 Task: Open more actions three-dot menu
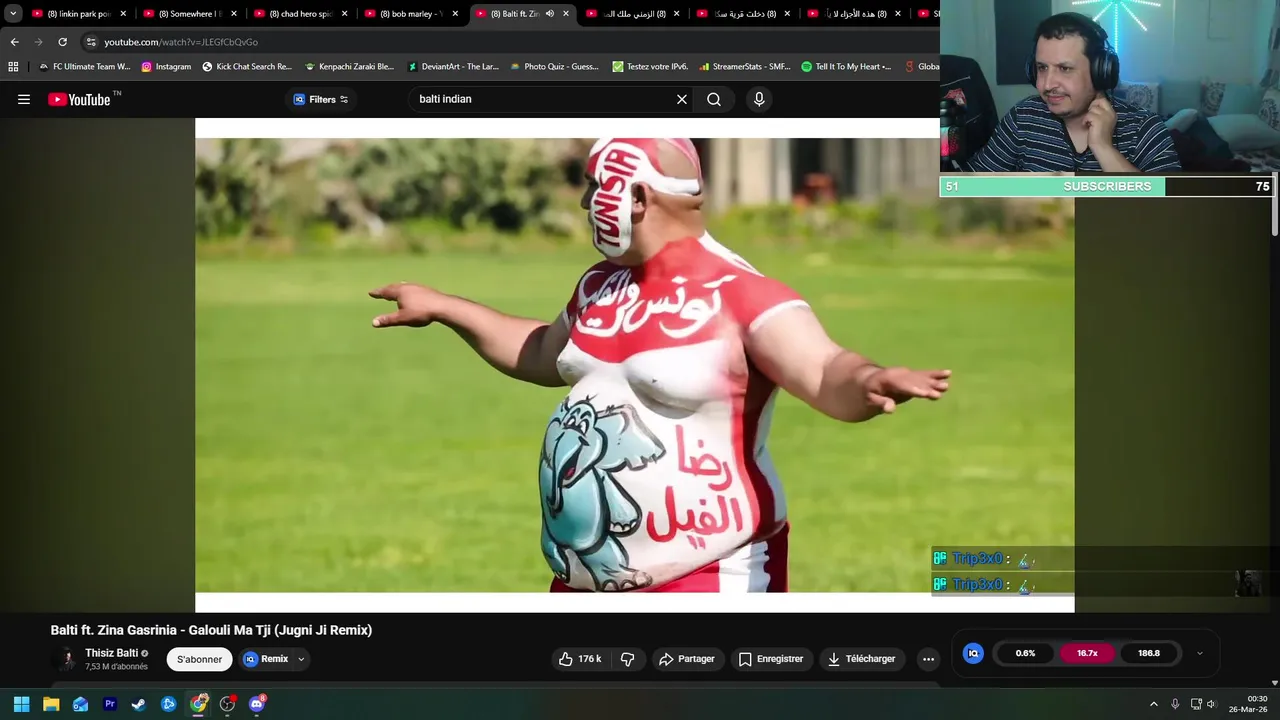(928, 659)
